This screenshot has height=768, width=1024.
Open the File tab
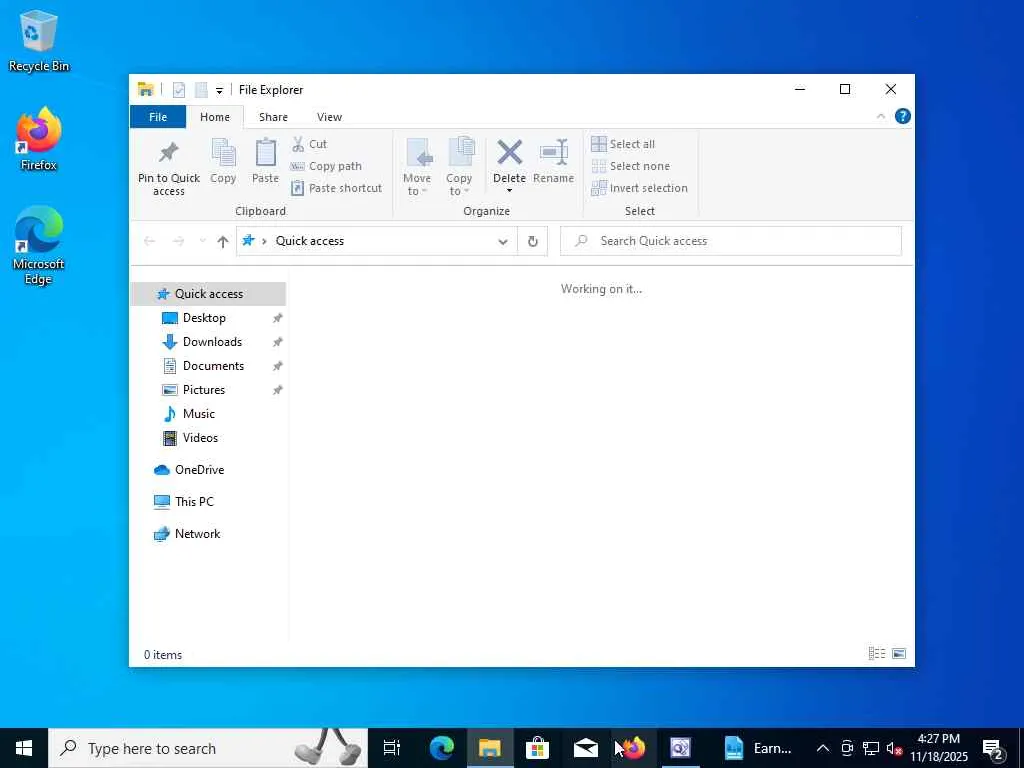pyautogui.click(x=158, y=117)
